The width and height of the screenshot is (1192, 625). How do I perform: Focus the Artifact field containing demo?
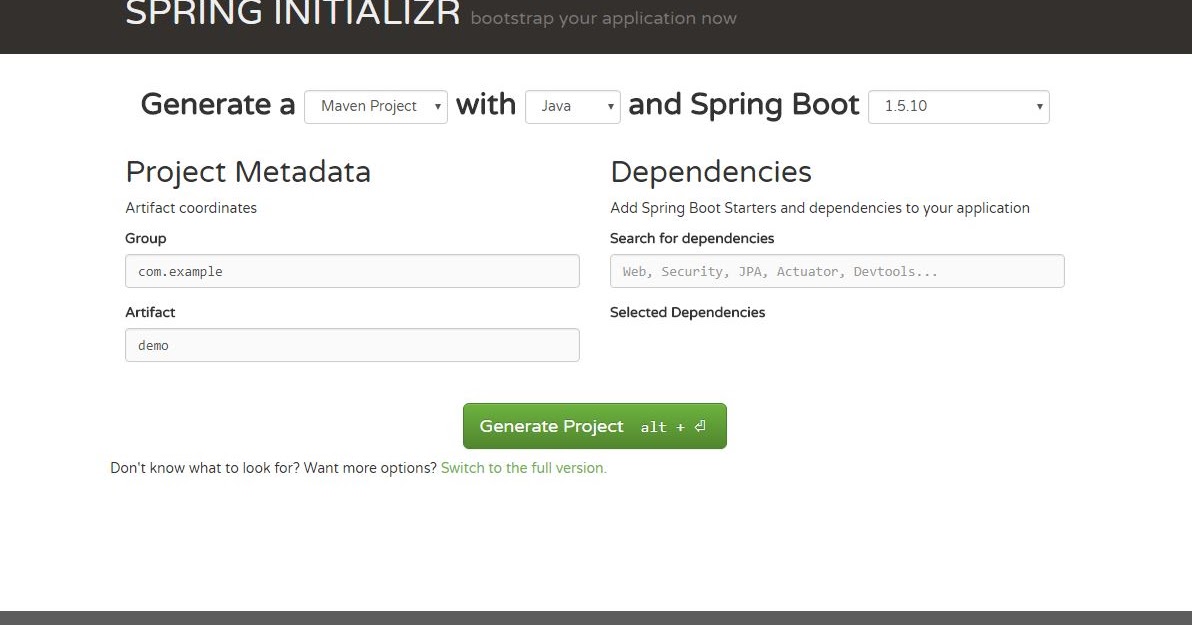point(352,345)
